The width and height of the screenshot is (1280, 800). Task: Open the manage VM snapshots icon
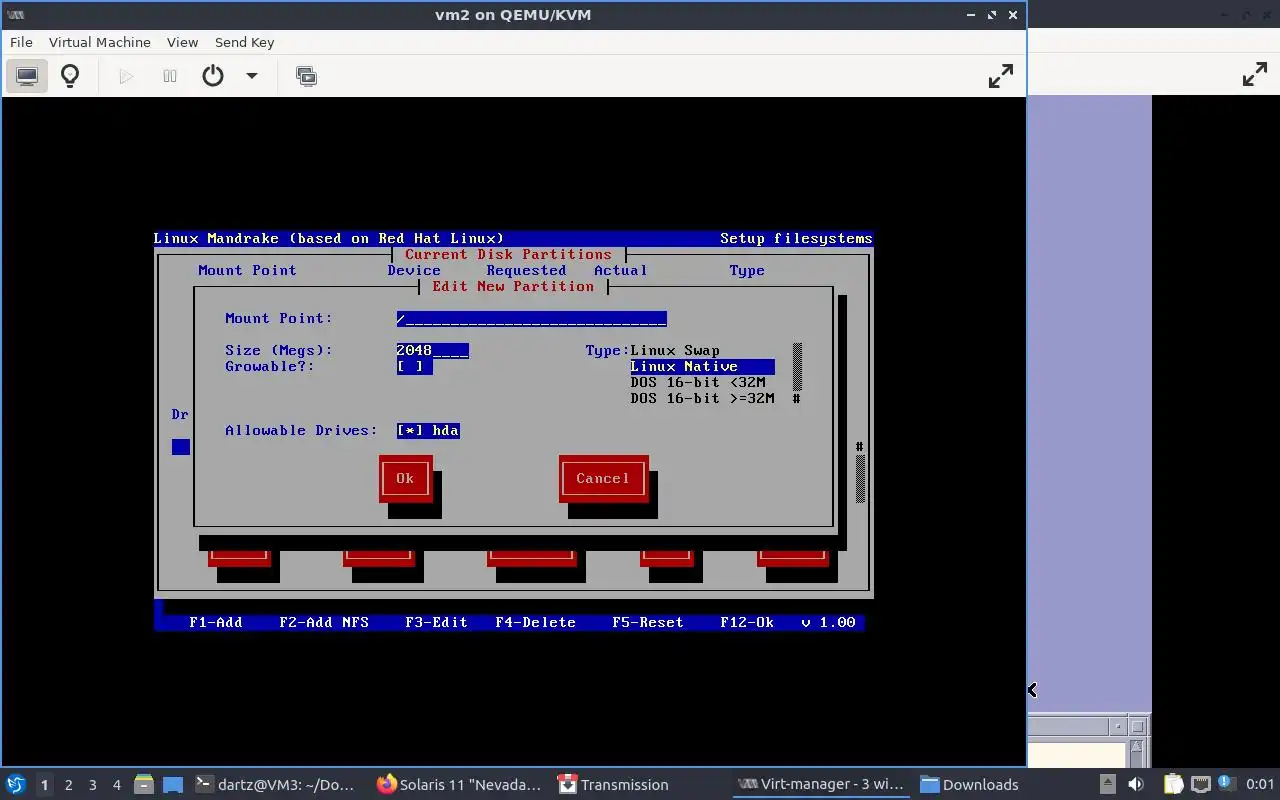306,76
